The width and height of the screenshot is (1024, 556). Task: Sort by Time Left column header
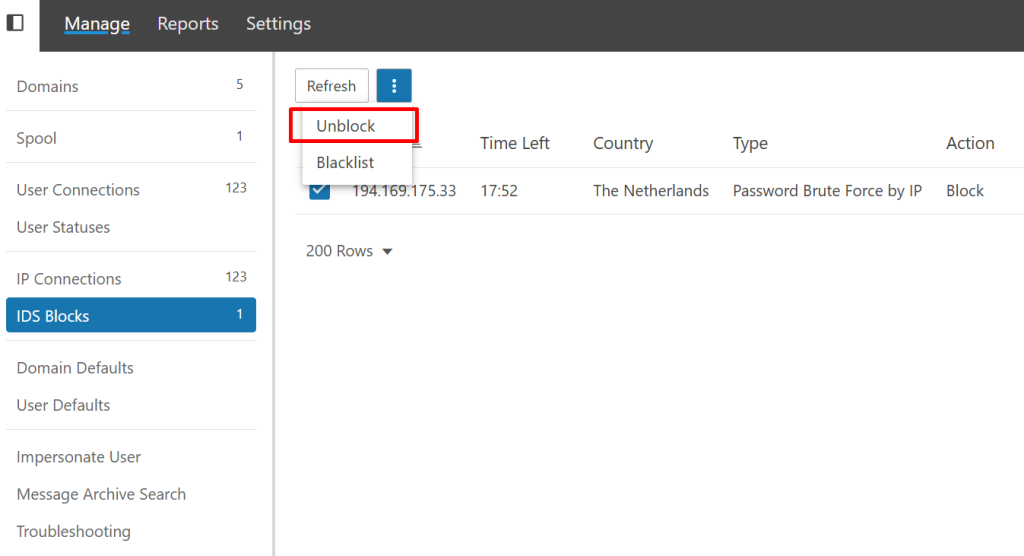514,143
